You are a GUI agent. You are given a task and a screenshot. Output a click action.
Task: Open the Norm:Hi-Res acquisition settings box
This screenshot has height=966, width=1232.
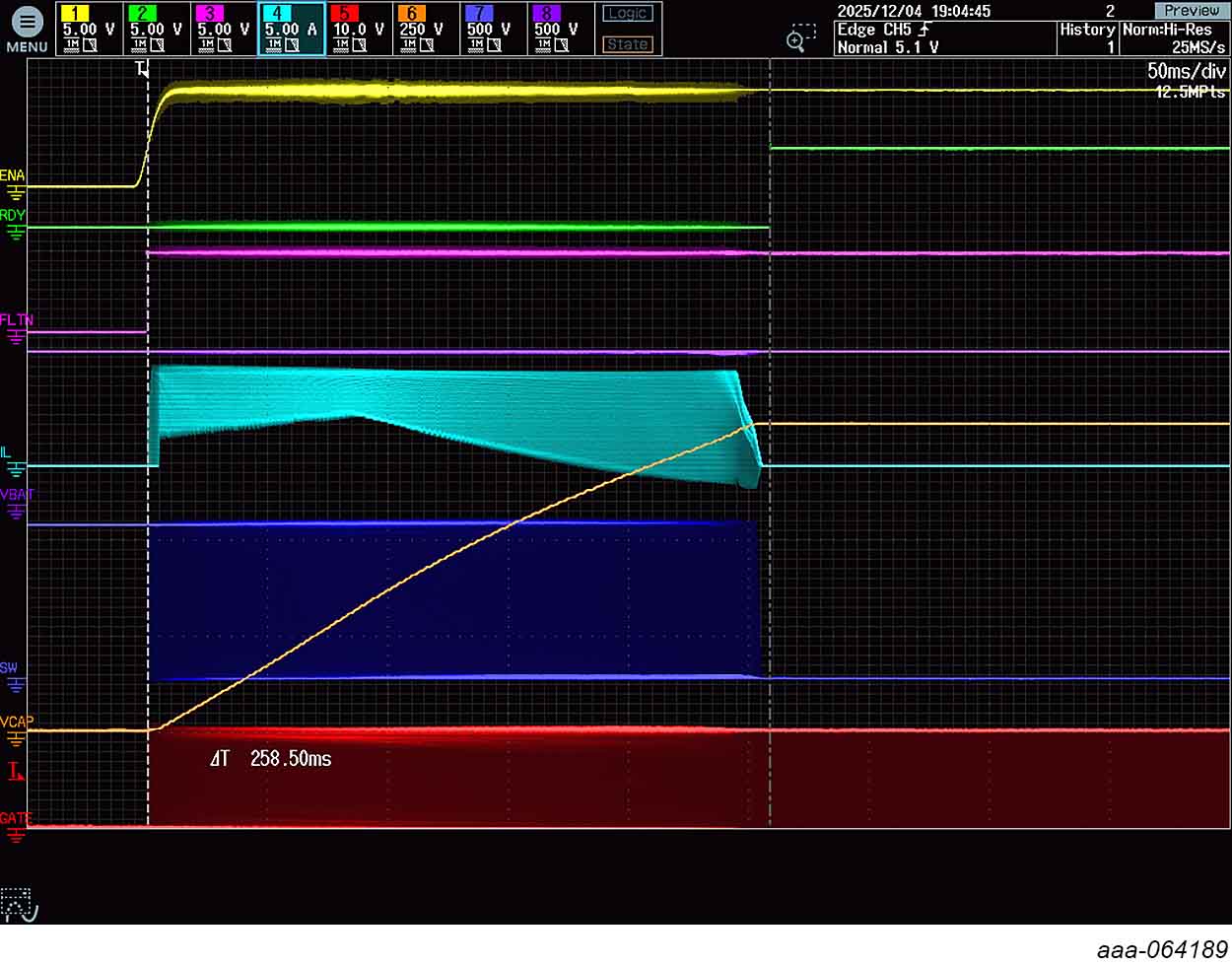pos(1176,38)
